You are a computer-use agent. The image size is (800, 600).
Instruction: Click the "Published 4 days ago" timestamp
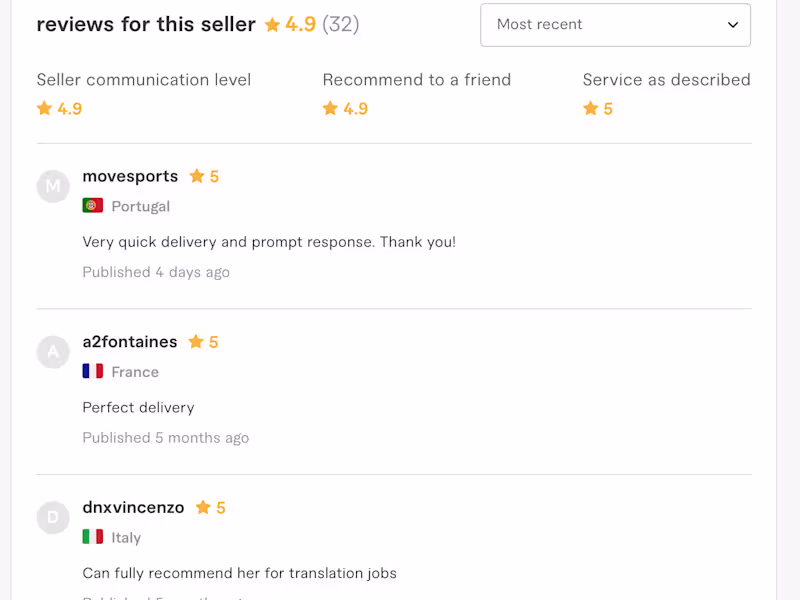pyautogui.click(x=156, y=272)
